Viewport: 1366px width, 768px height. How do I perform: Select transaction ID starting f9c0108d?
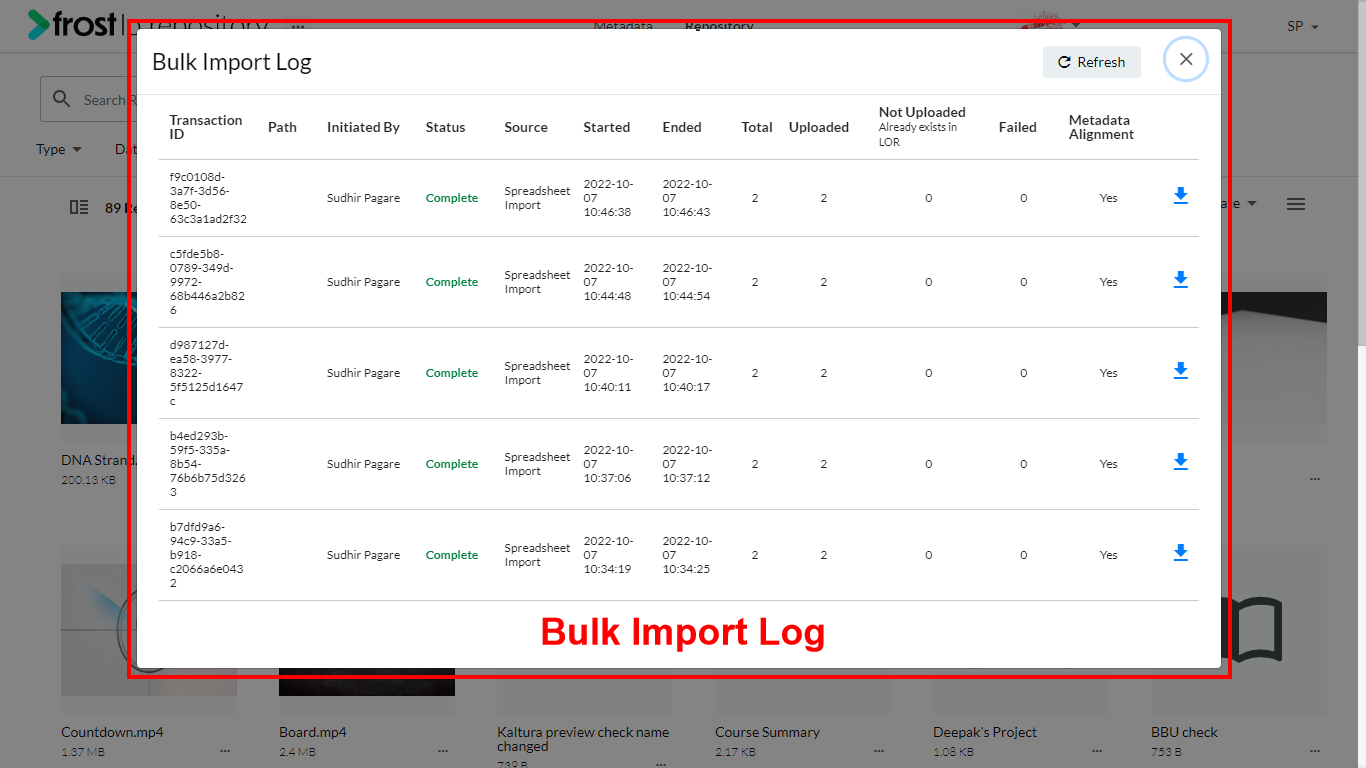point(208,198)
